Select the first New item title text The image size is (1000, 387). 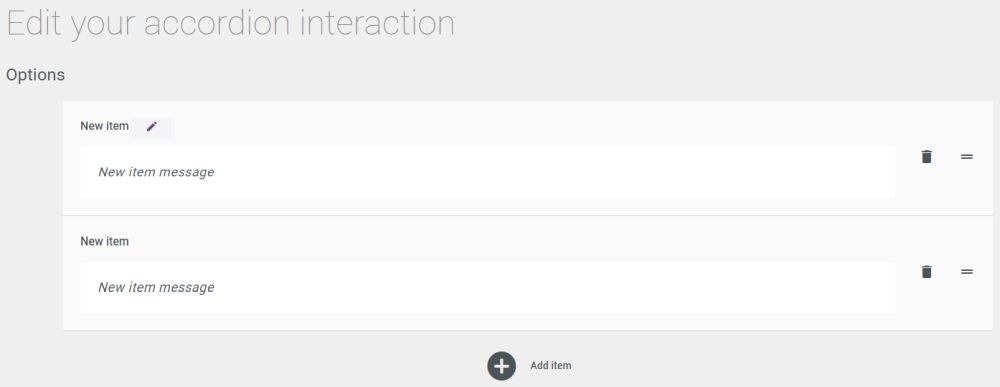pyautogui.click(x=105, y=126)
